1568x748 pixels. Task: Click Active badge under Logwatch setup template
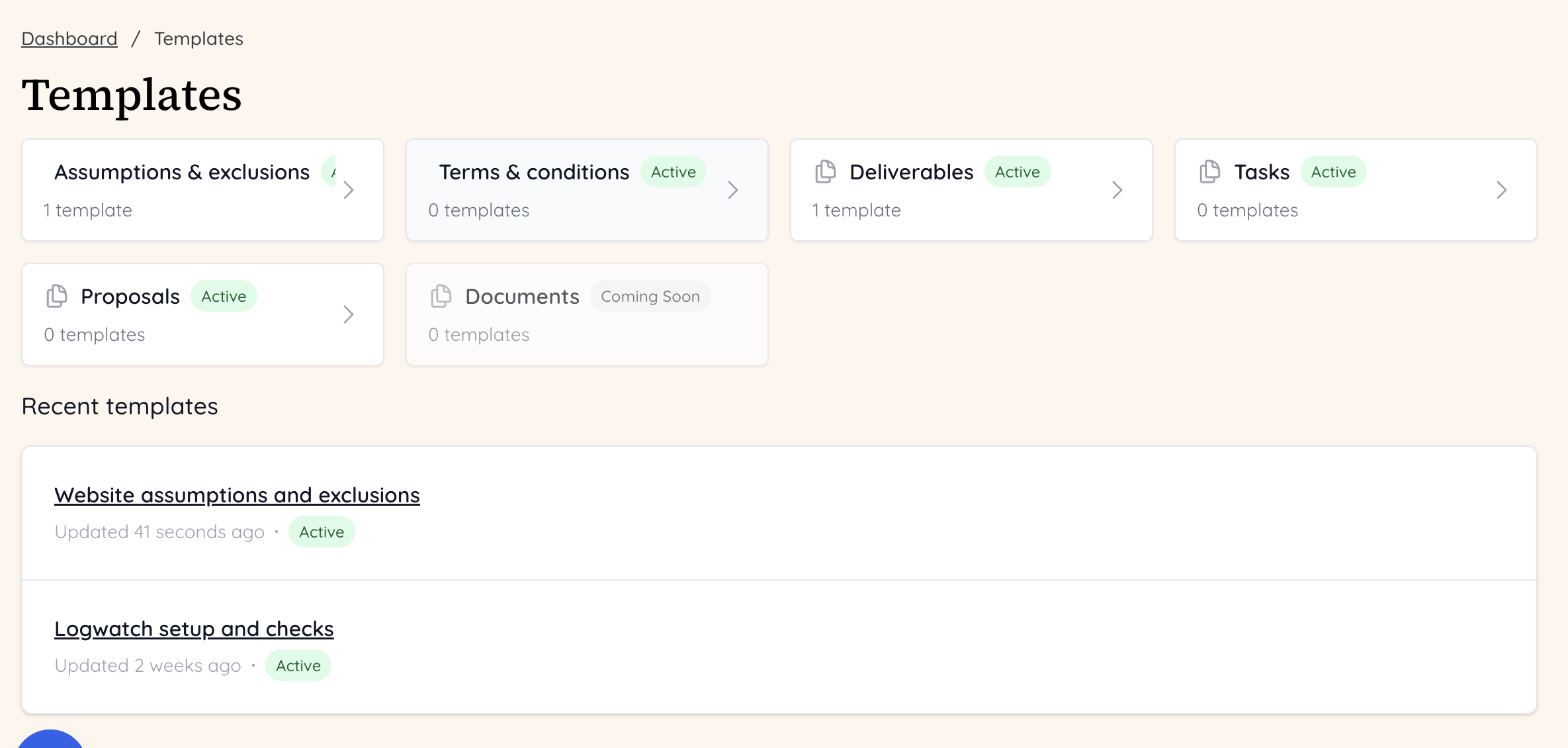pos(298,666)
